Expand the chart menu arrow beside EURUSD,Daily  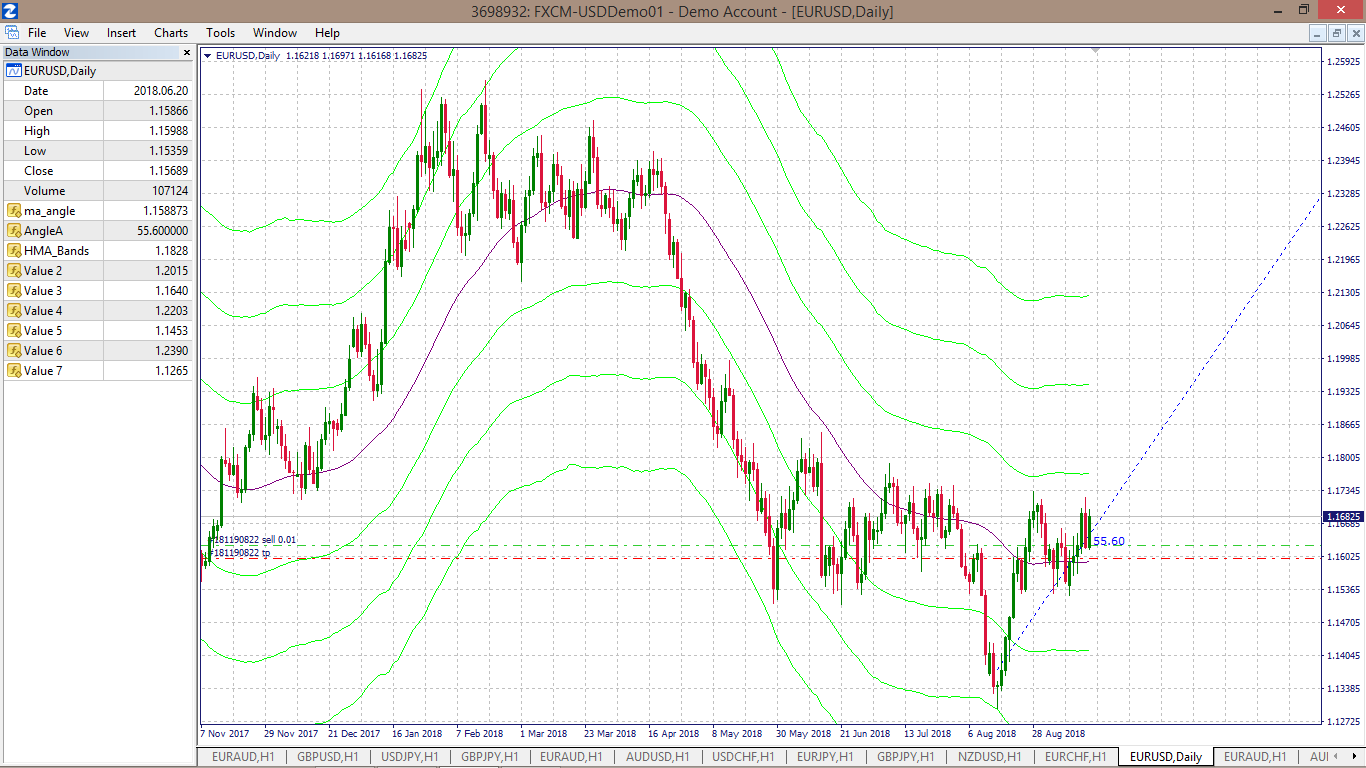(207, 56)
